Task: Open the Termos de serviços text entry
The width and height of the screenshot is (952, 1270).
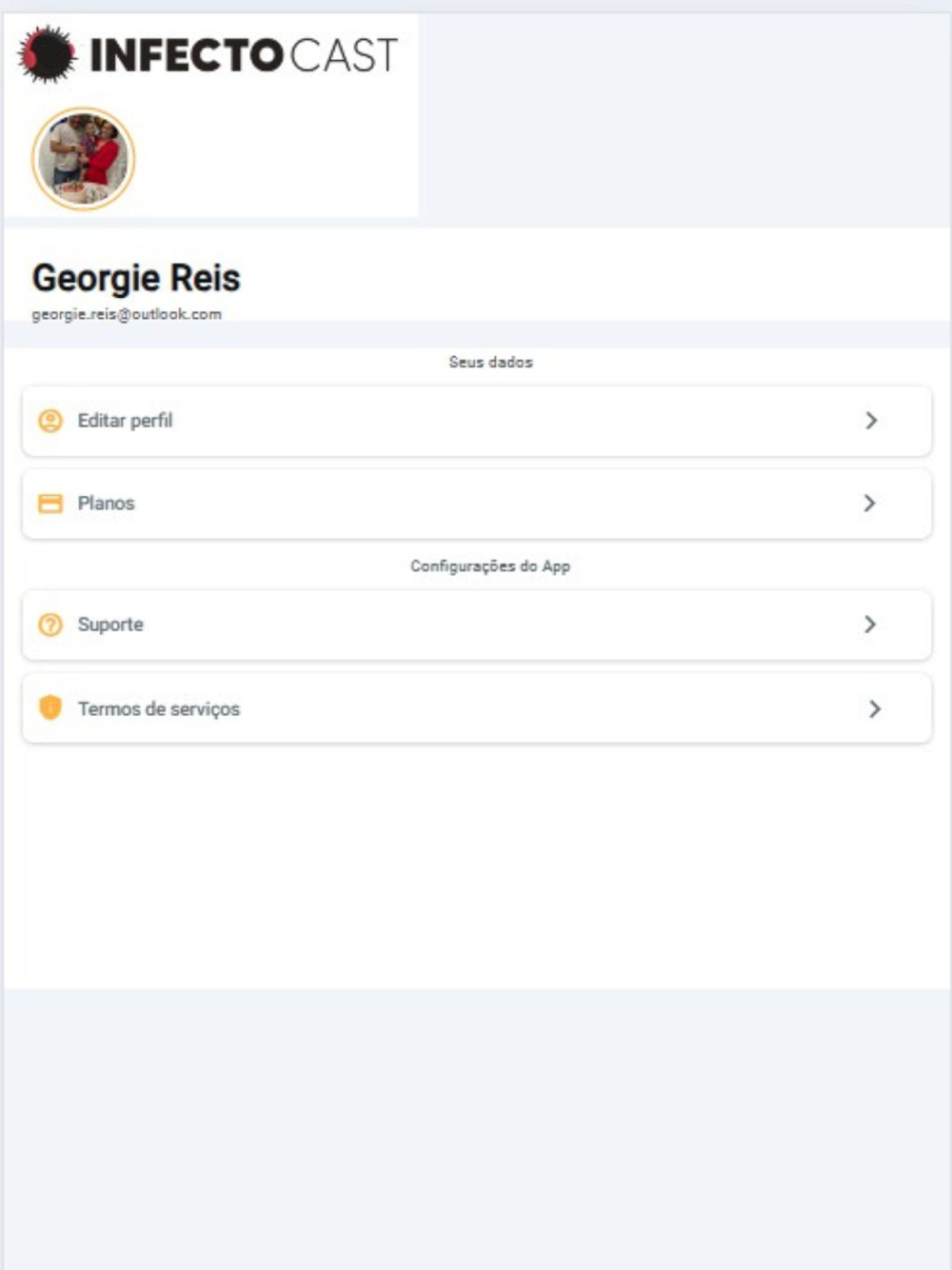Action: point(159,709)
